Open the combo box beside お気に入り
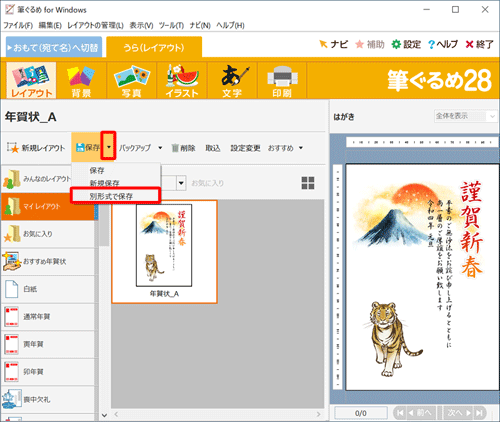This screenshot has height=422, width=500. [x=181, y=183]
